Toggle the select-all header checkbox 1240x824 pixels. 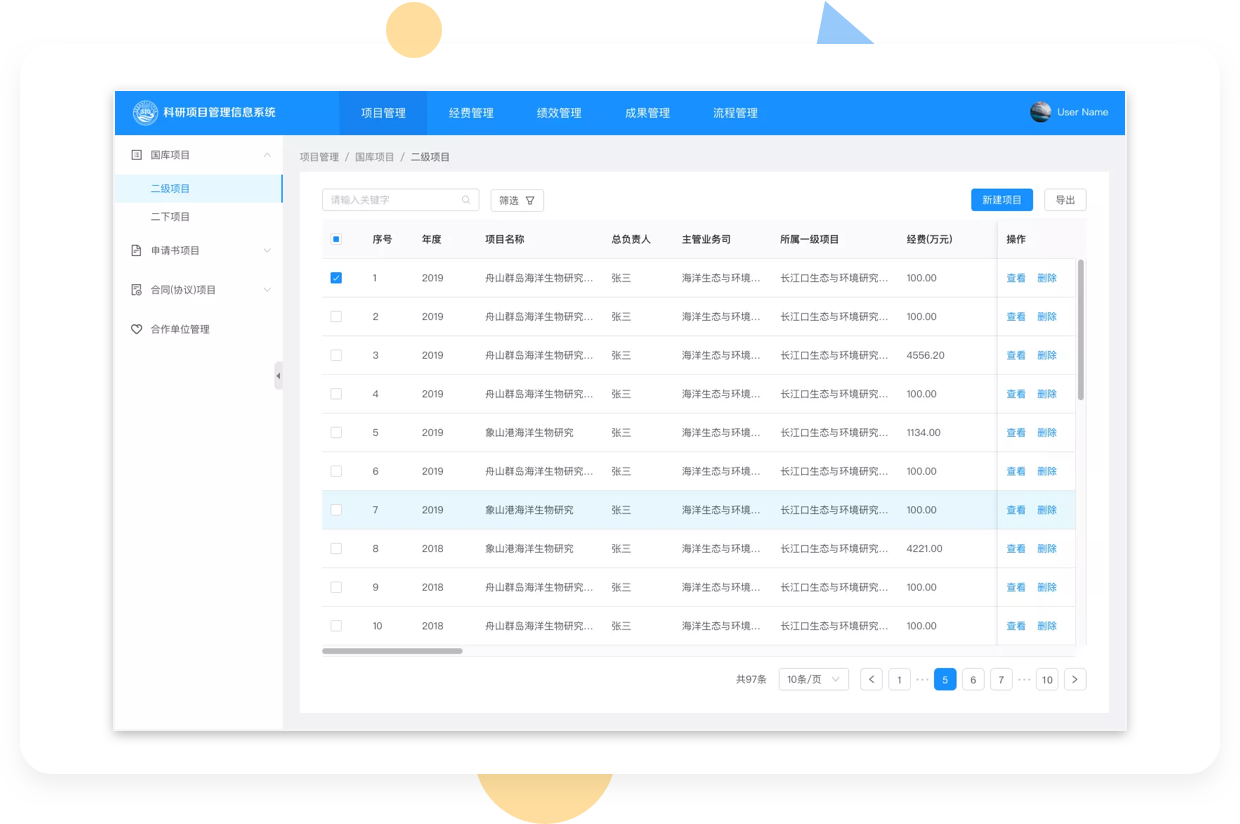pyautogui.click(x=336, y=239)
